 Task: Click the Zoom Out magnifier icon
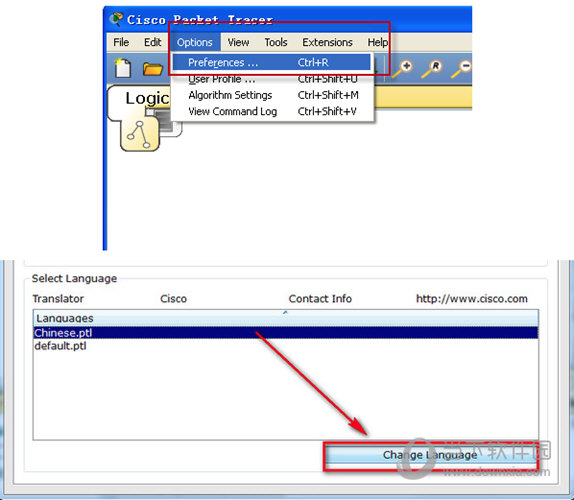pos(462,69)
